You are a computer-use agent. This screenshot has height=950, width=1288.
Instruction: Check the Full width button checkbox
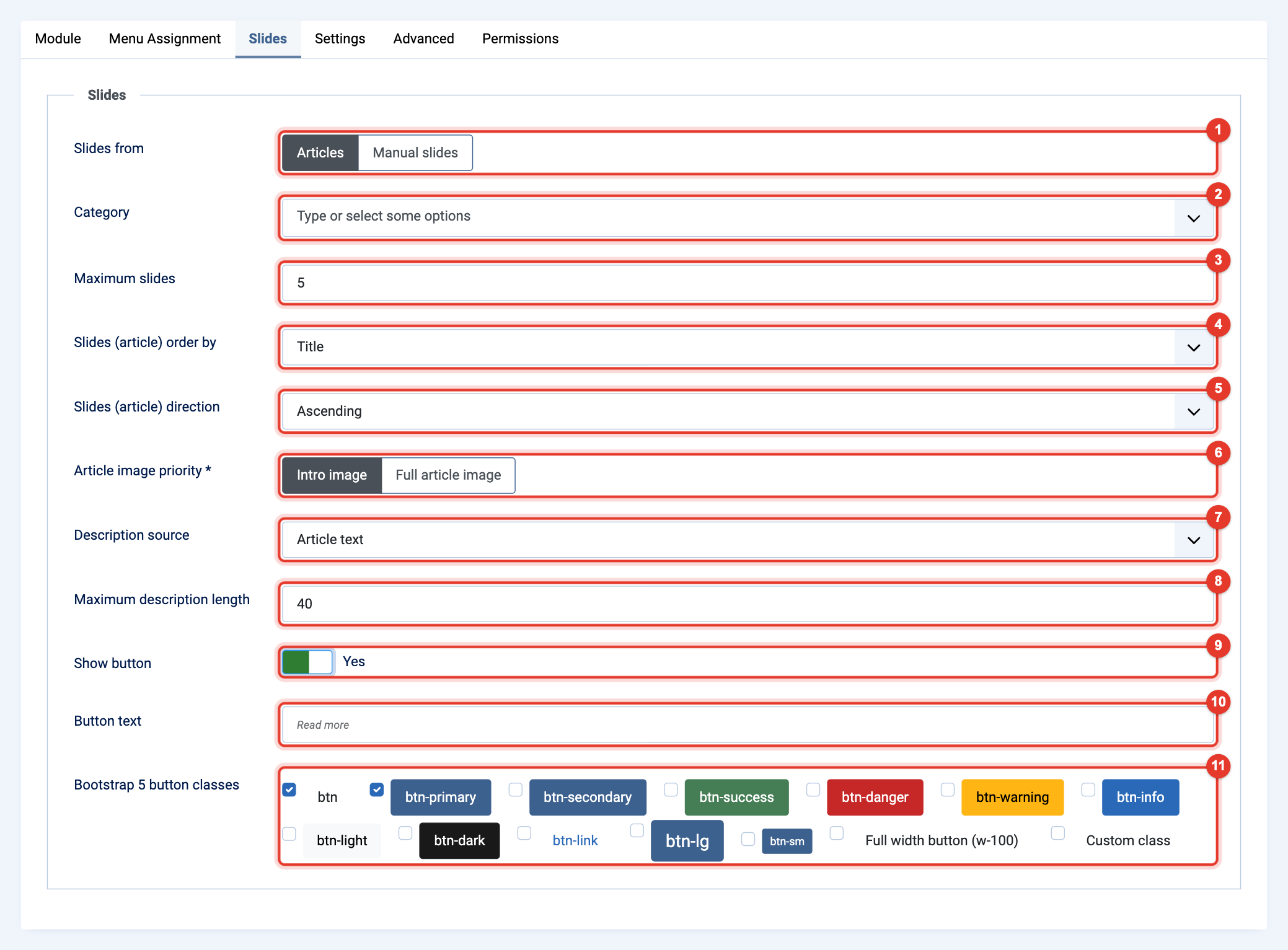(x=837, y=833)
